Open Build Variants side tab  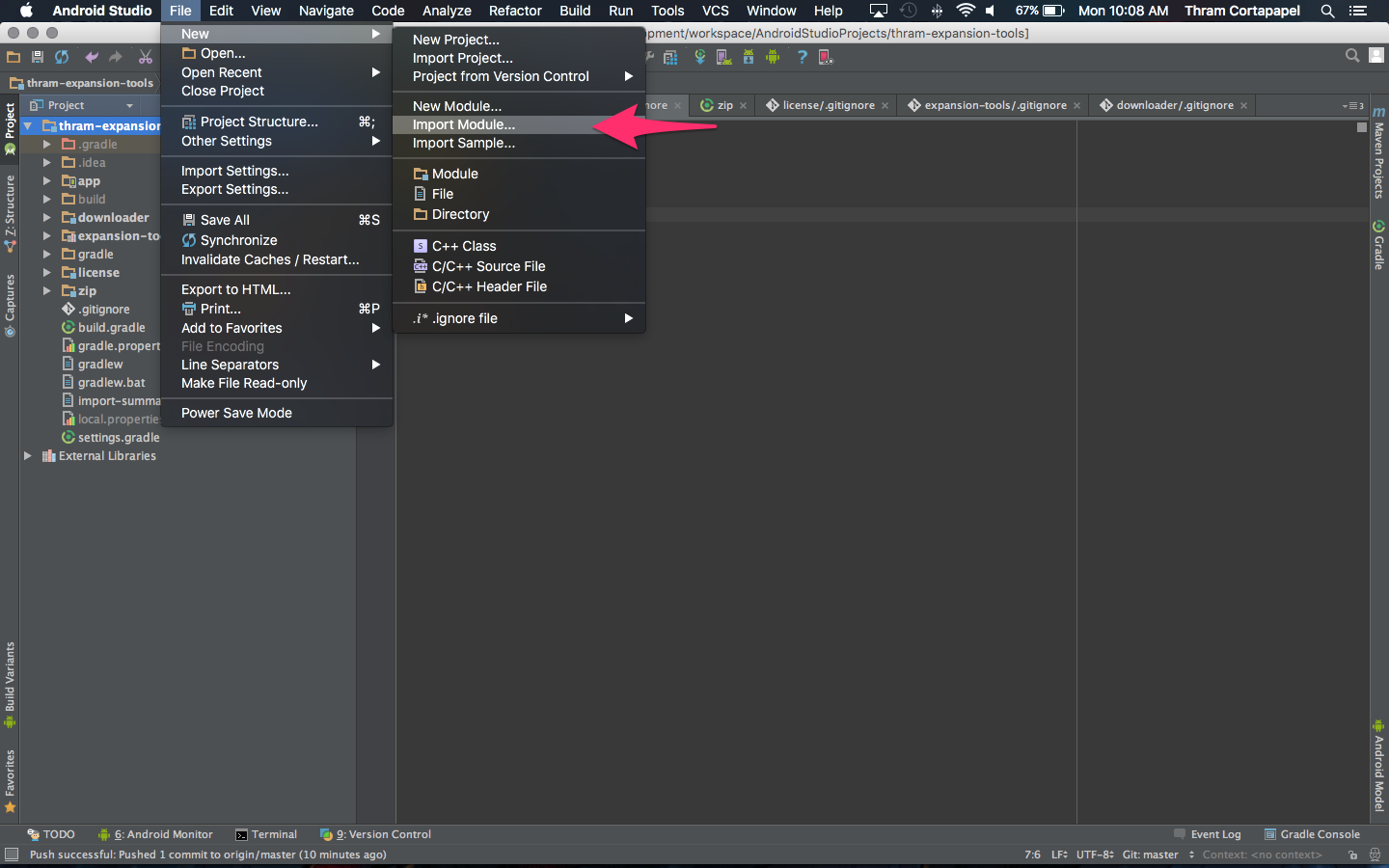tap(10, 685)
